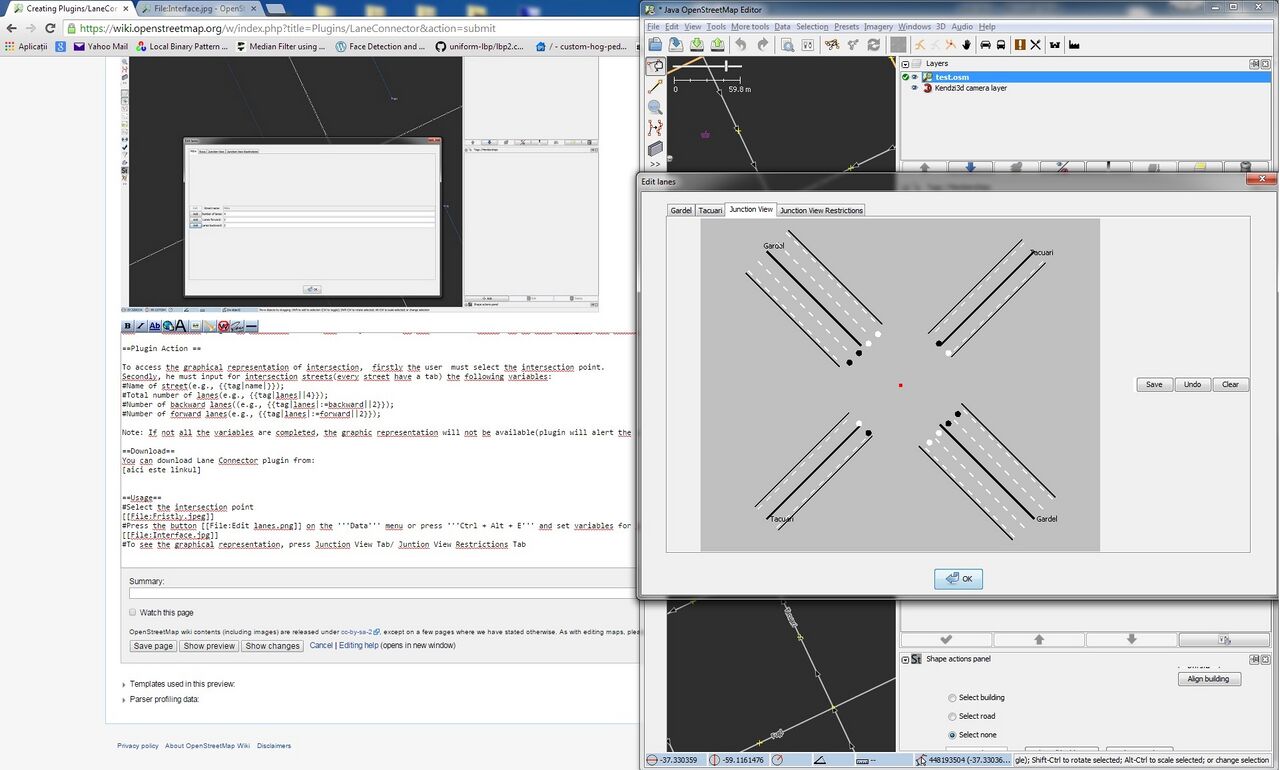Collapse the Shape actions panel arrow
Screen dimensions: 1280x770
pos(905,660)
